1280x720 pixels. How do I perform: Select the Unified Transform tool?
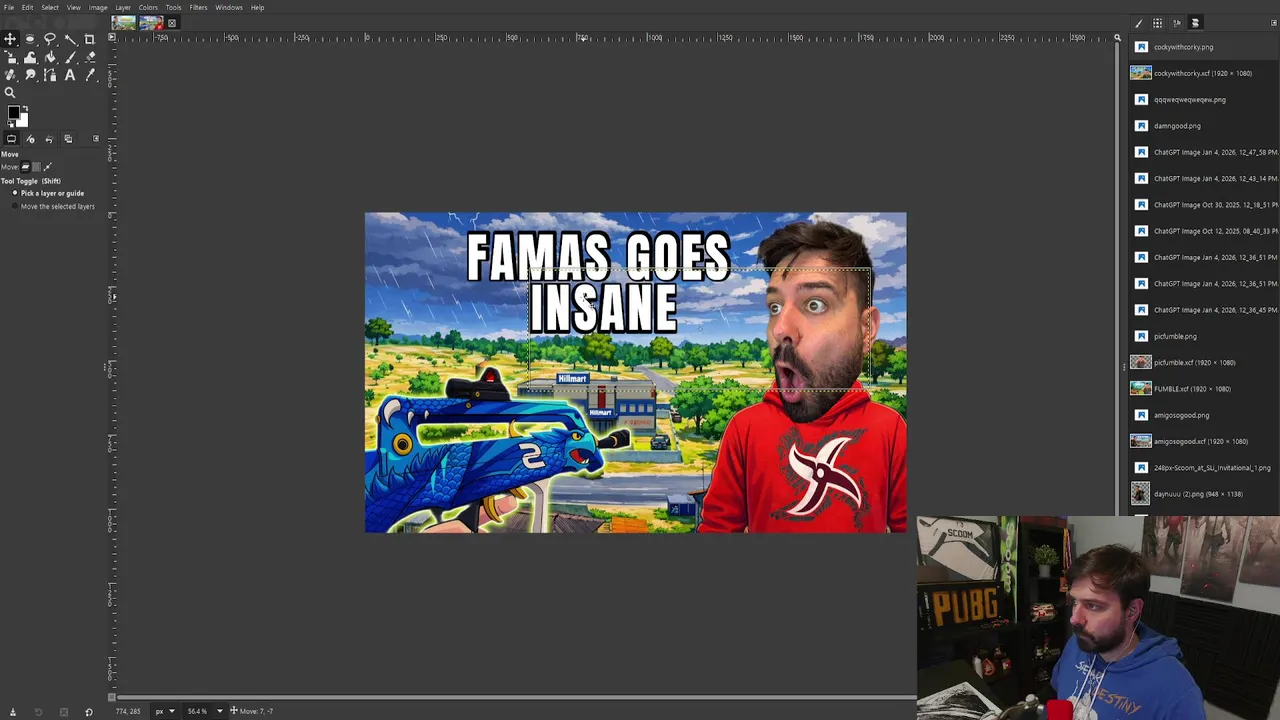tap(10, 57)
